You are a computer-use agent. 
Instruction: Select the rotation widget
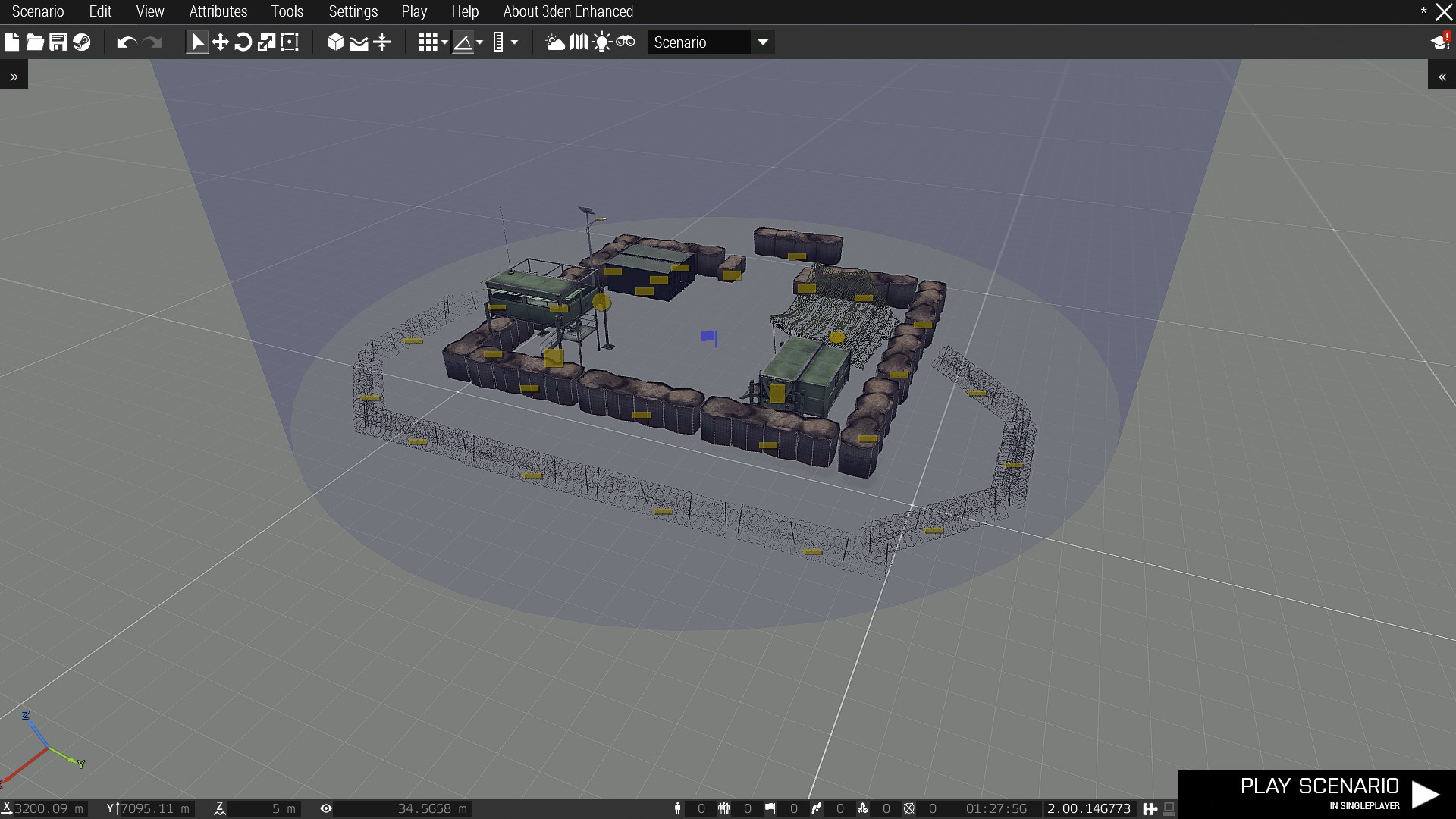coord(243,42)
